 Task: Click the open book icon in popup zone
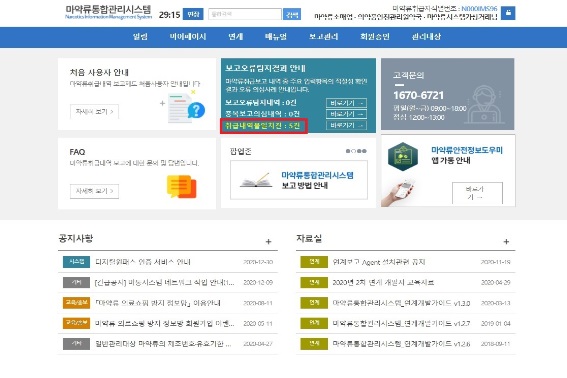click(256, 180)
